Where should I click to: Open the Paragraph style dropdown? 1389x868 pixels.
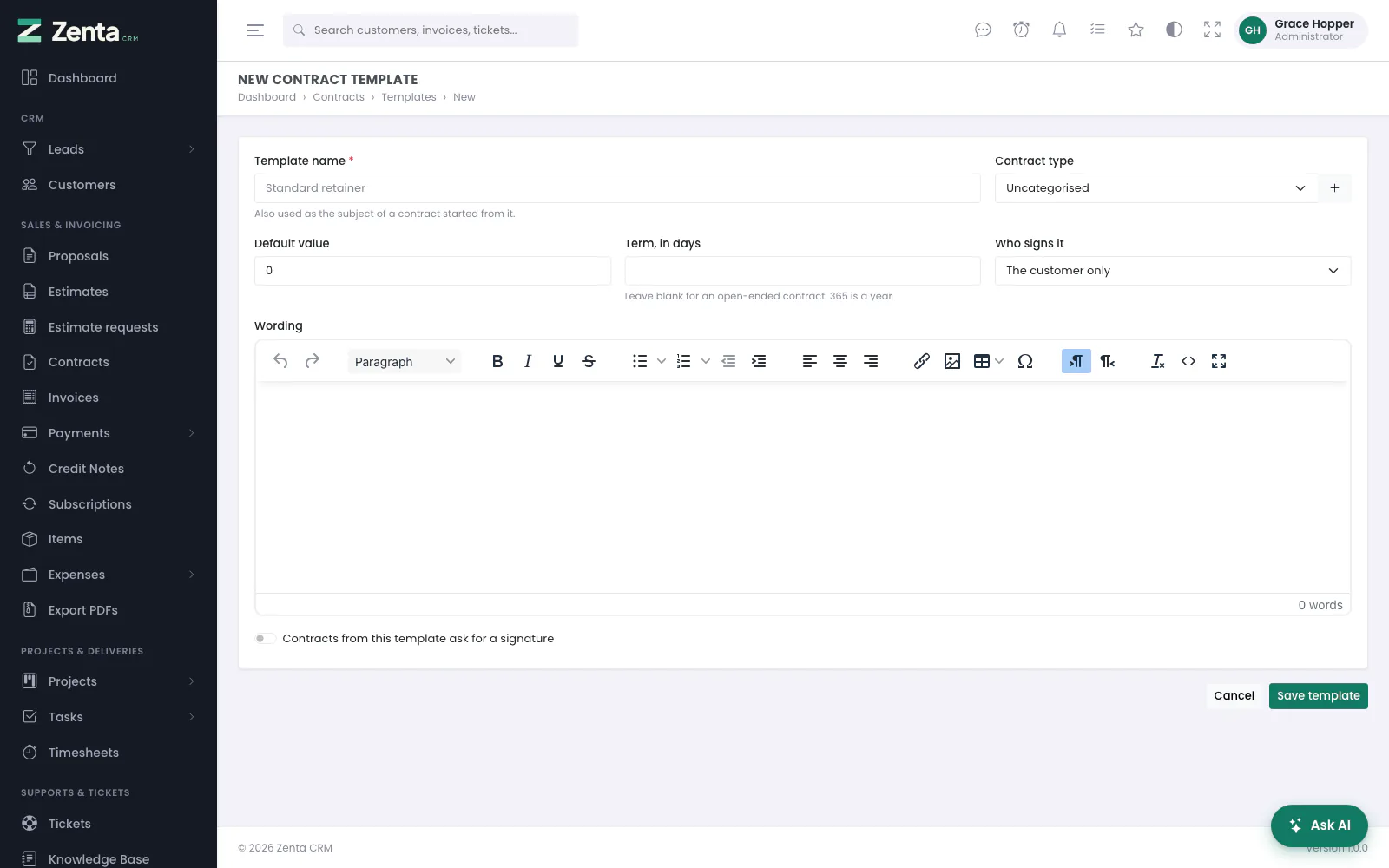point(405,361)
